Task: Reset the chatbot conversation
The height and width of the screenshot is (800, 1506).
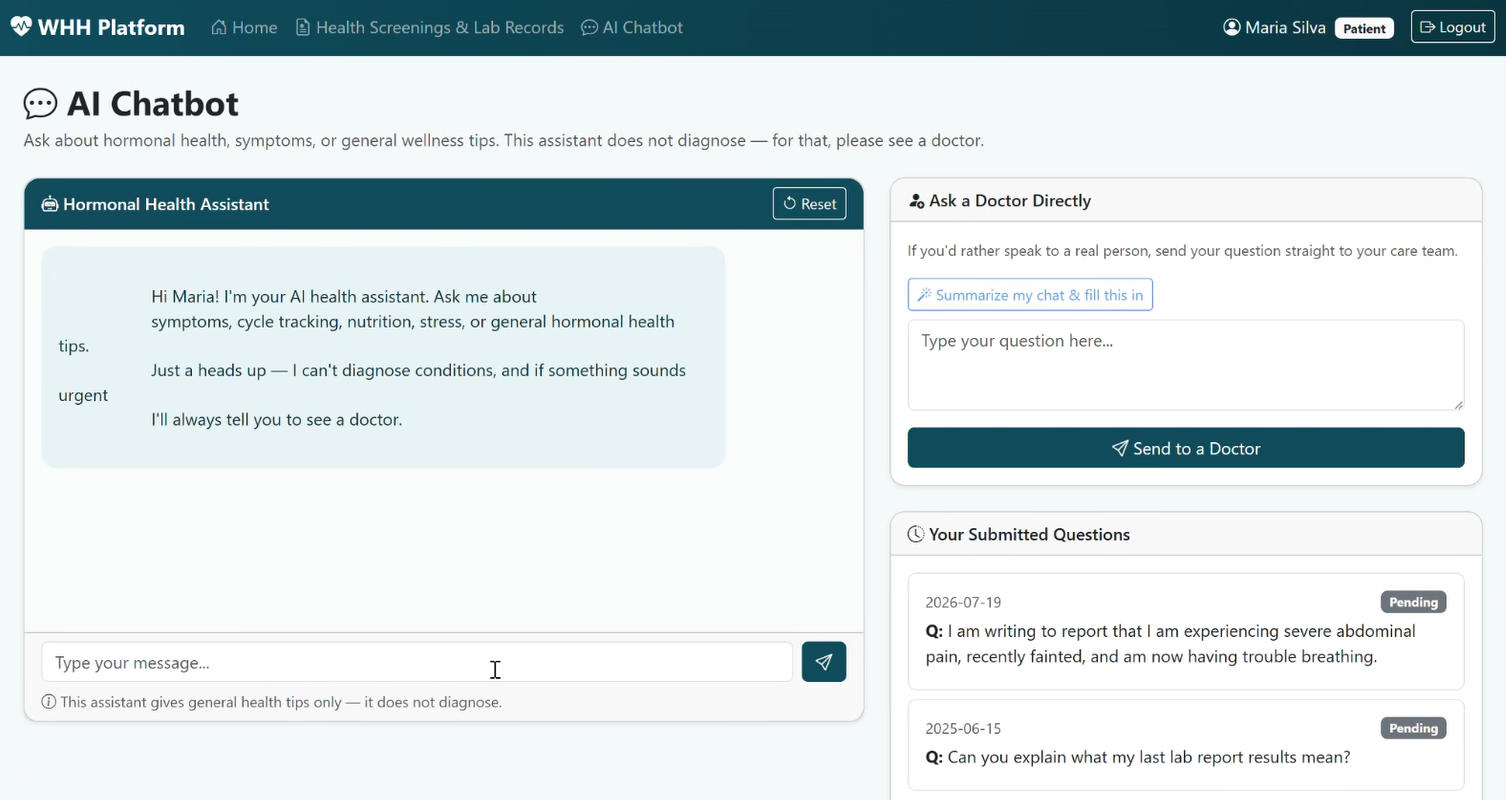Action: 809,204
